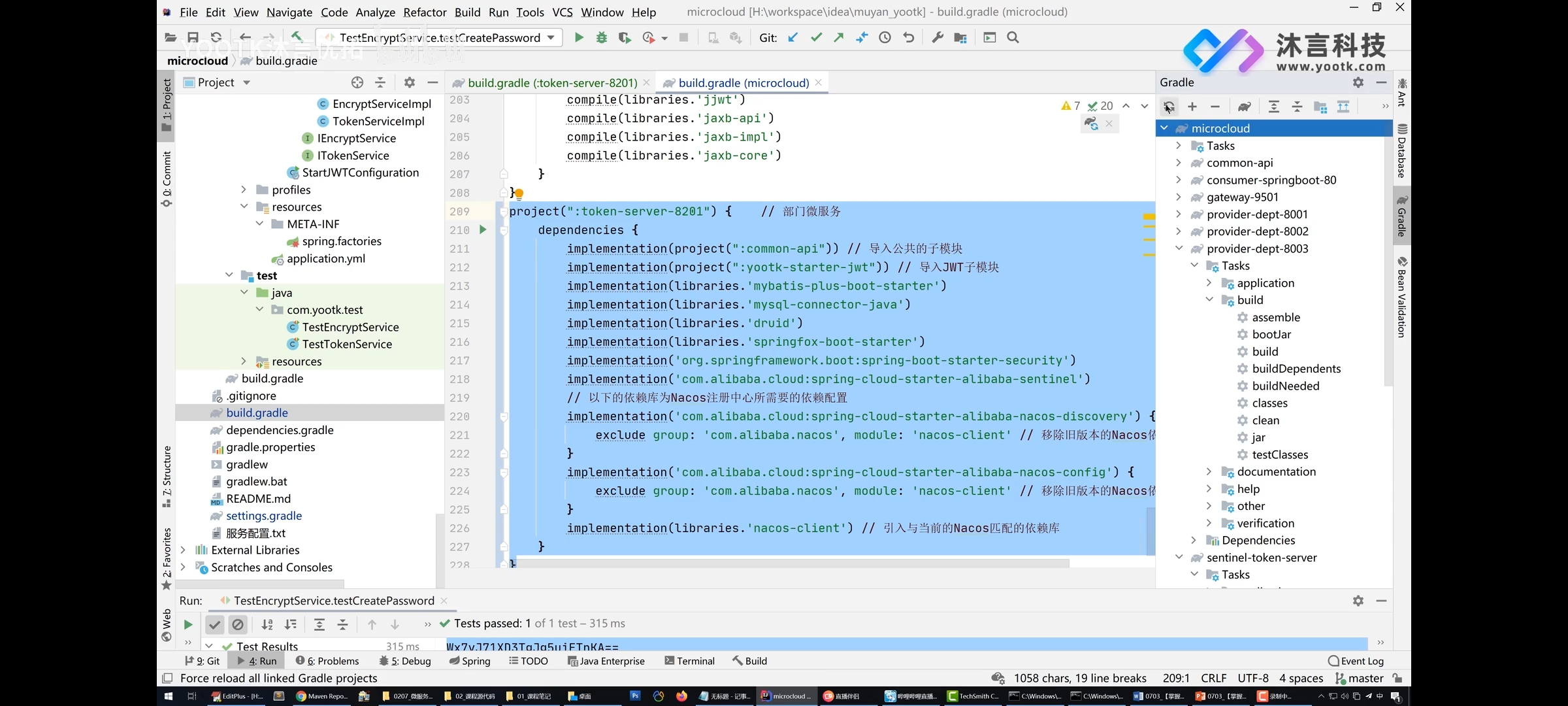Expand all in Gradle panel

(1274, 107)
